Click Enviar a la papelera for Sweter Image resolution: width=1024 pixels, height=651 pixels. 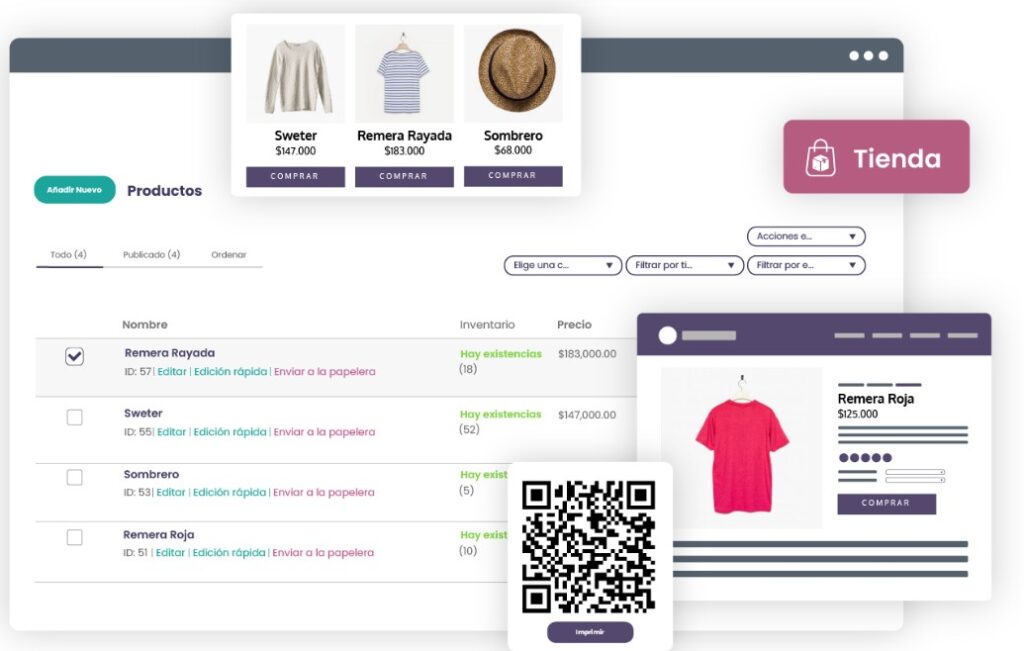(324, 432)
